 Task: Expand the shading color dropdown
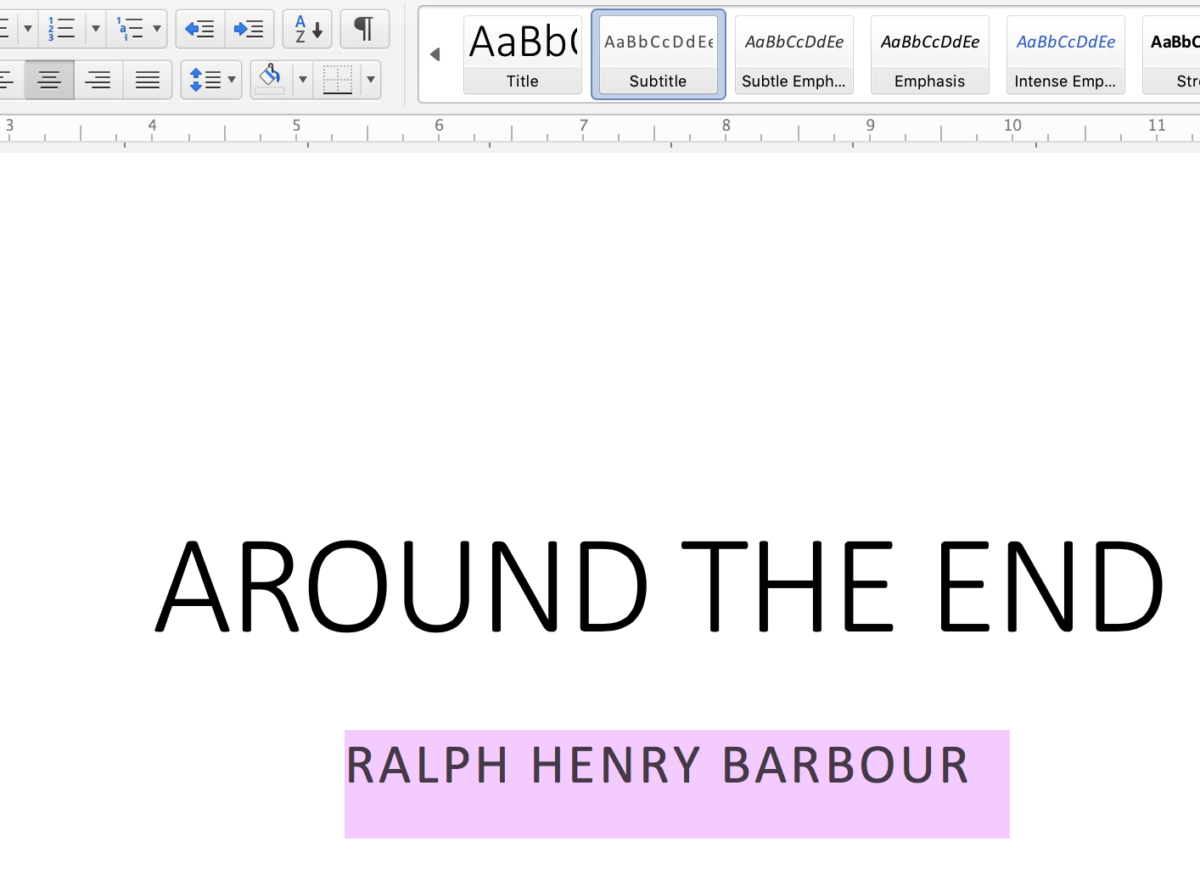[x=303, y=79]
